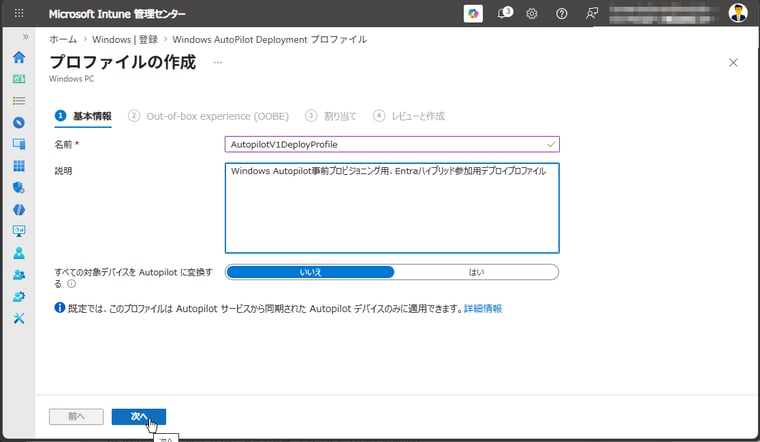Image resolution: width=760 pixels, height=442 pixels.
Task: Click the 説明 description text area
Action: pos(392,208)
